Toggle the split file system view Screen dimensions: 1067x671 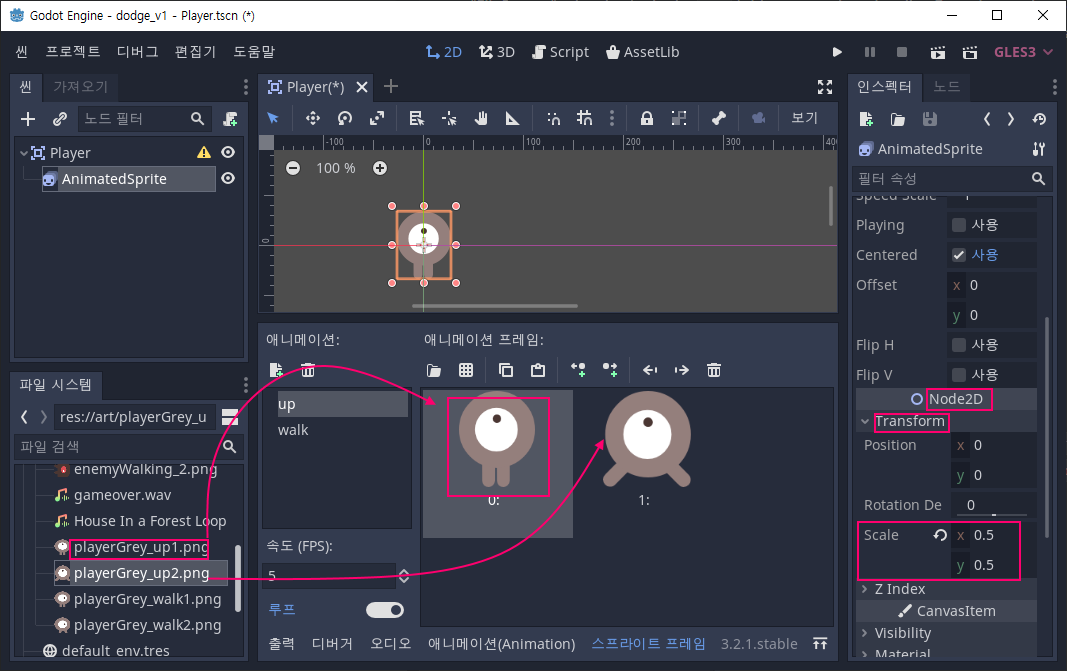point(230,416)
